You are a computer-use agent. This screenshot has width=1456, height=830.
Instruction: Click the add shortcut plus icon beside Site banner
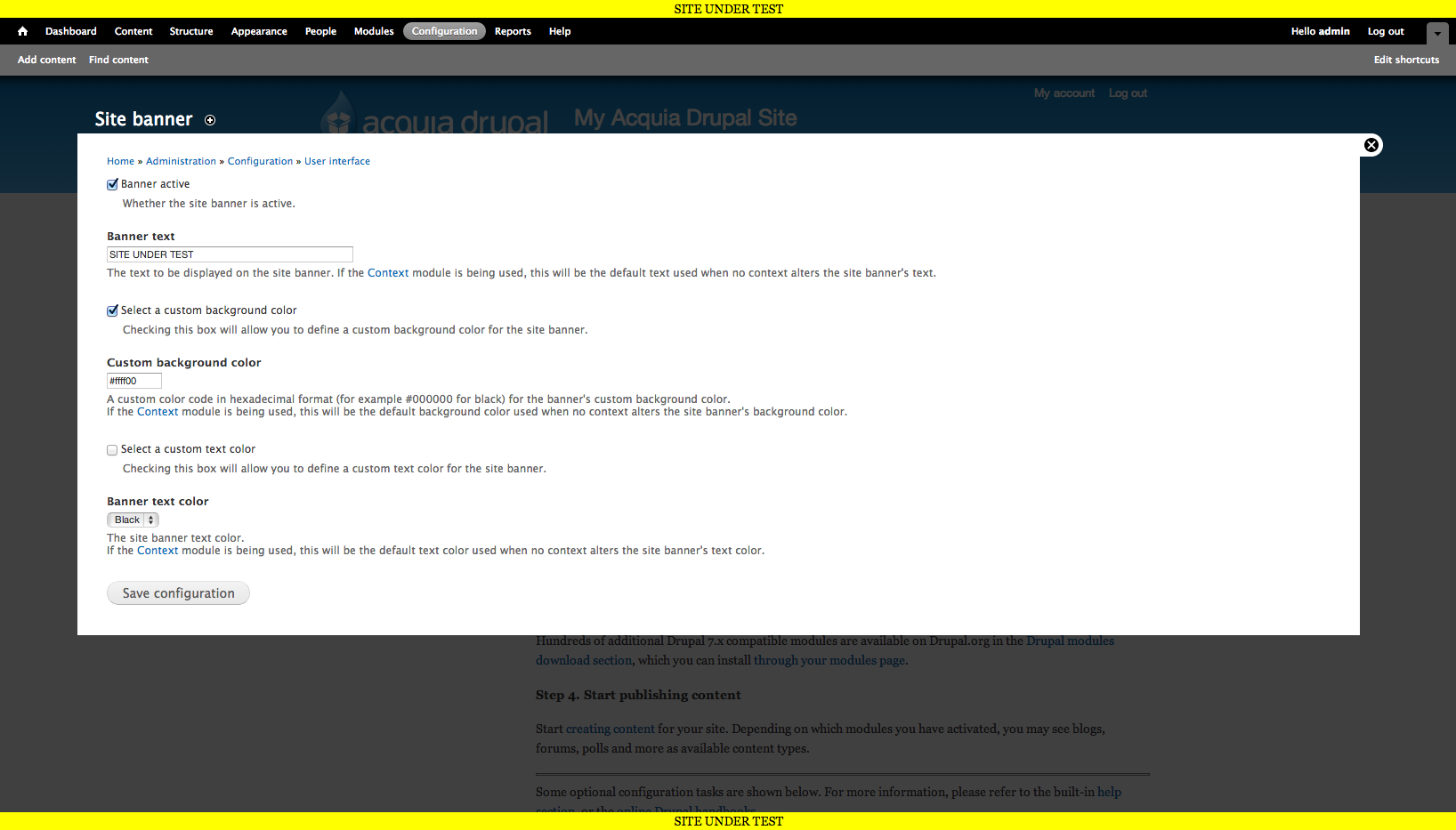click(x=210, y=120)
